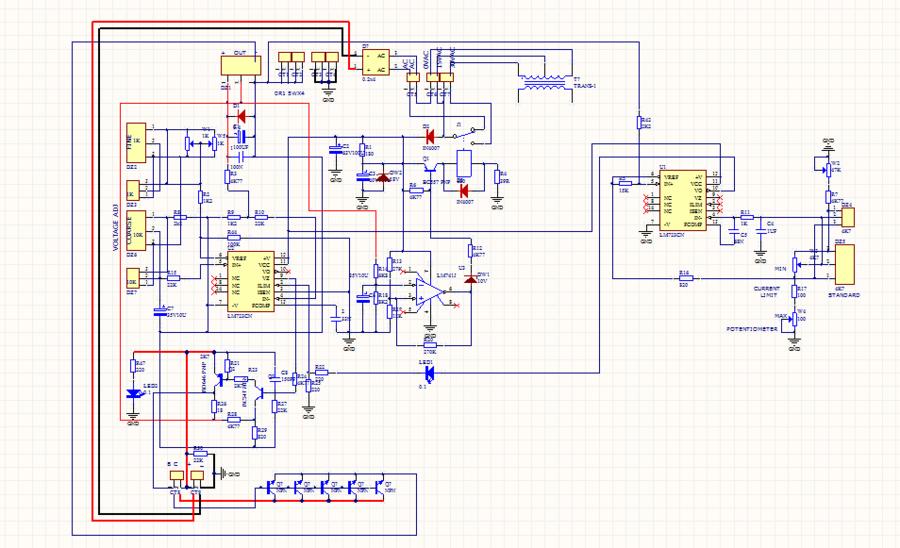Click the left LM723CN regulator chip
Screen dimensions: 900x548
click(244, 284)
